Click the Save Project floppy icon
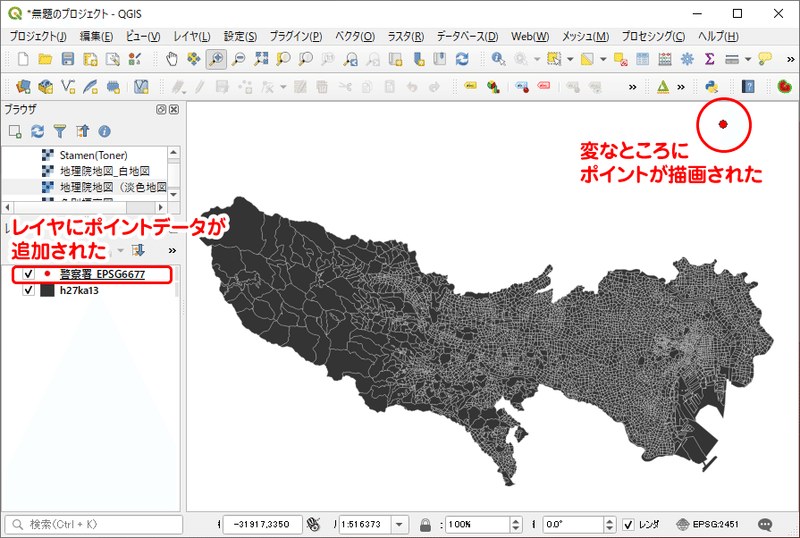This screenshot has width=800, height=538. pos(68,59)
